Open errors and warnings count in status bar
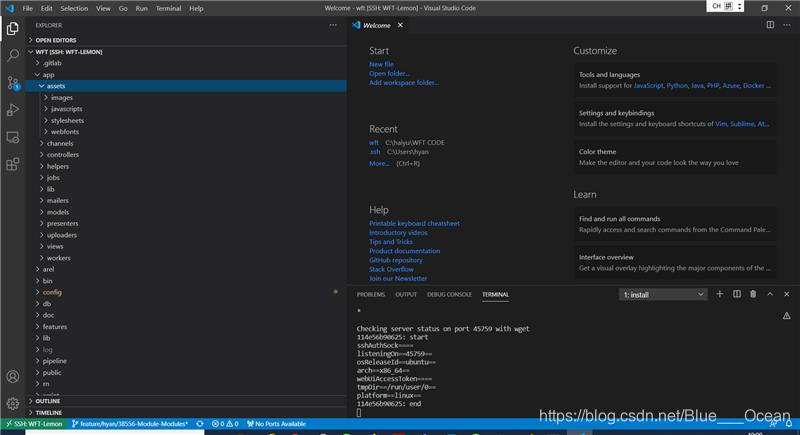Screen dimensions: 800x435 pyautogui.click(x=225, y=424)
